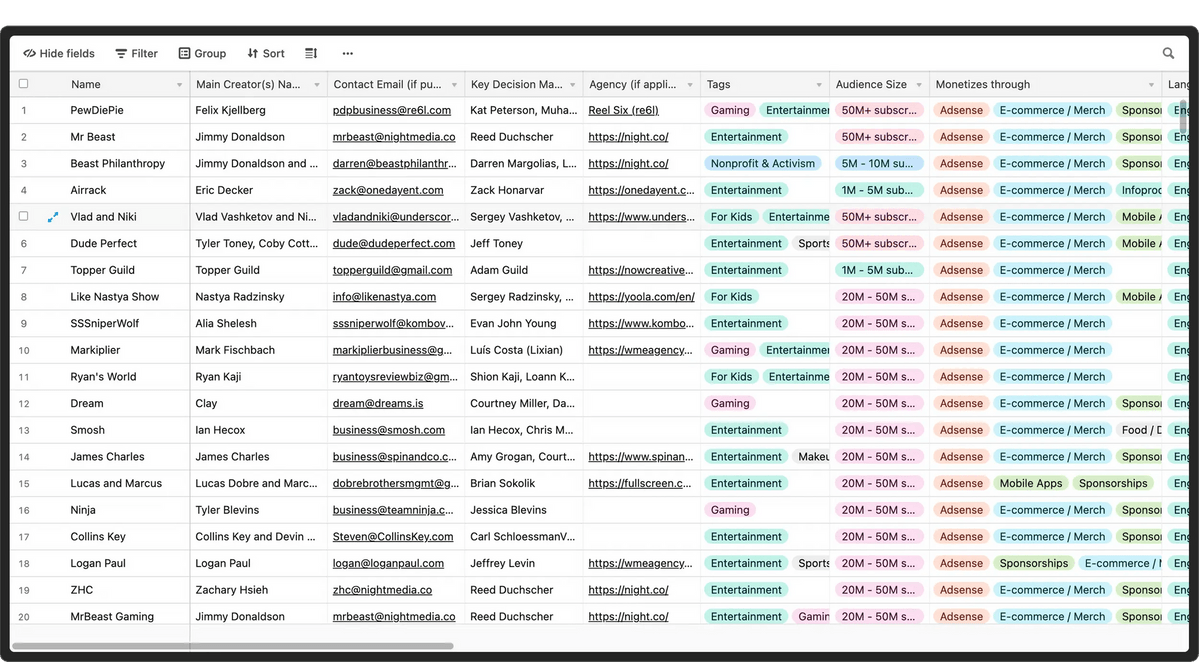Open the pdpbusiness@re6l.com email link
Viewport: 1199px width, 662px height.
(x=392, y=111)
